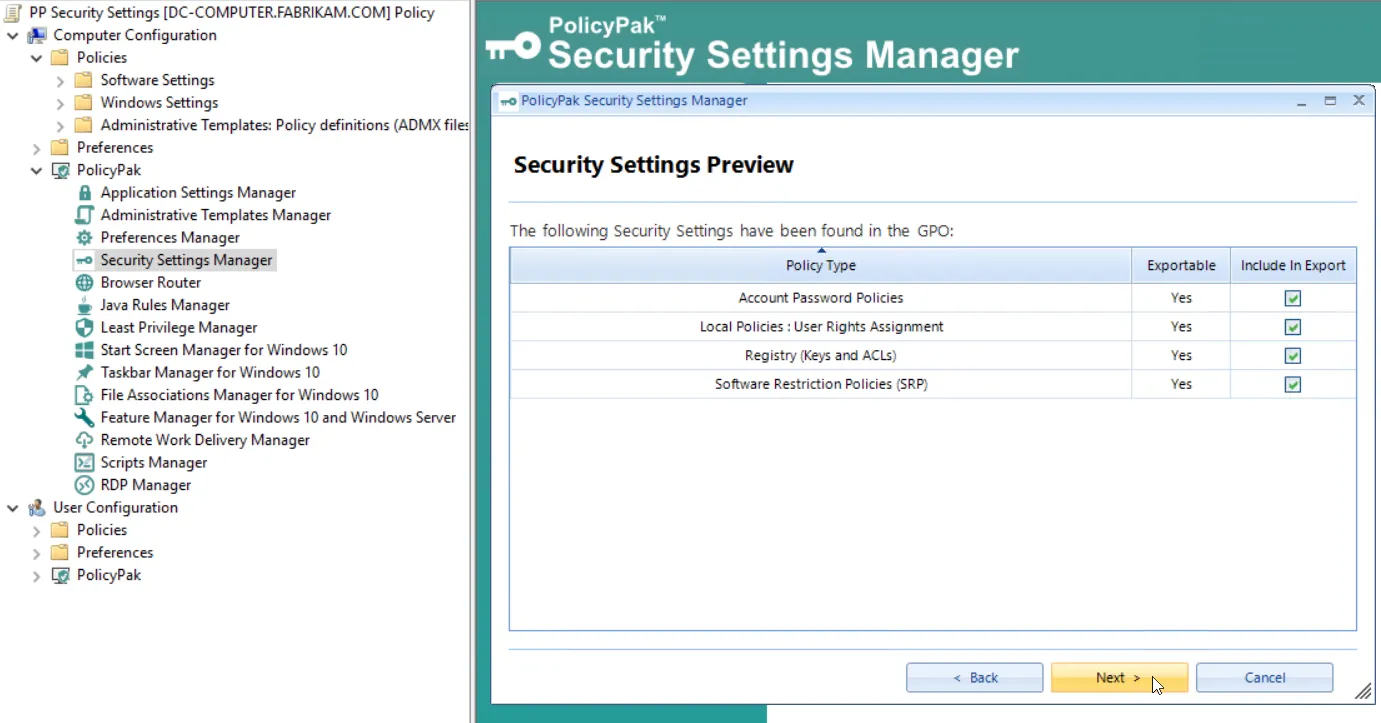
Task: Sort by the Policy Type column header
Action: (821, 265)
